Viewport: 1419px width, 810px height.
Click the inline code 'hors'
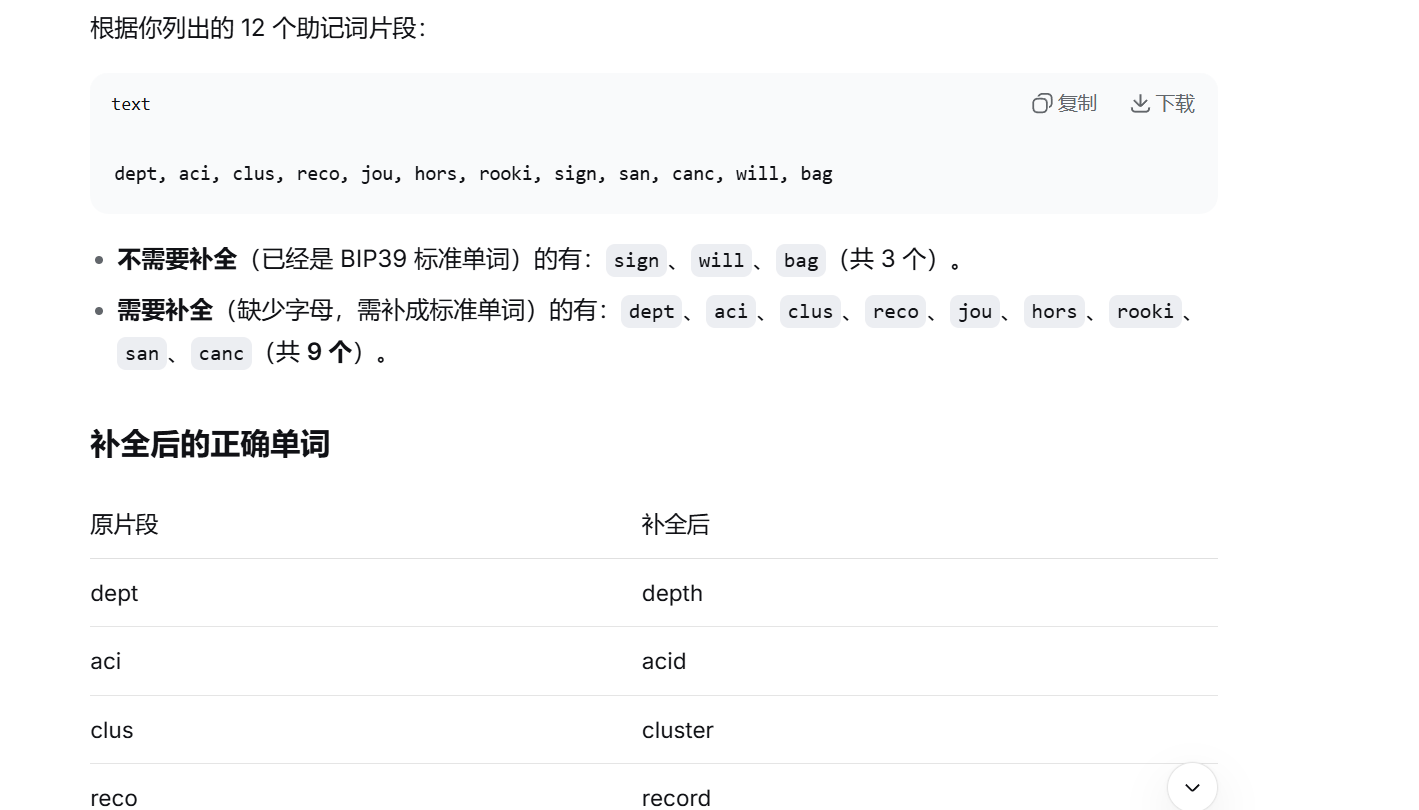click(1054, 312)
